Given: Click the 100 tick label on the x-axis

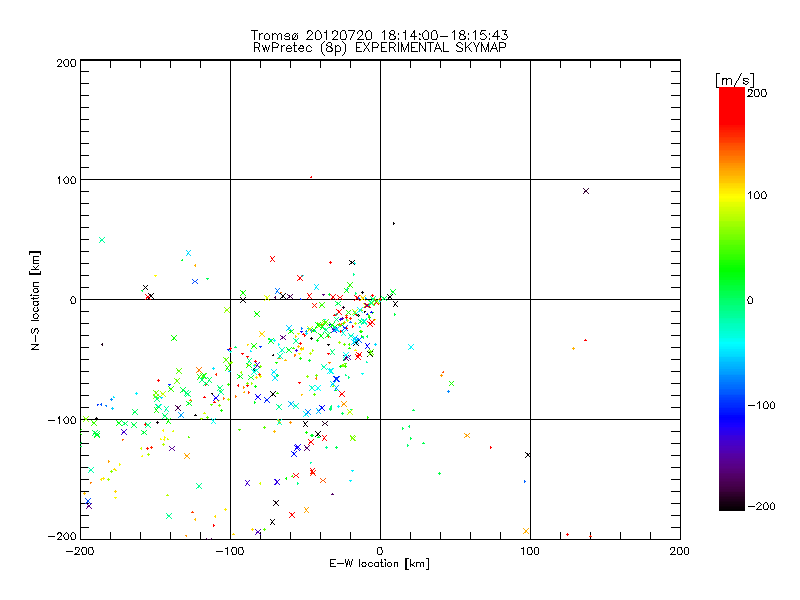Looking at the screenshot, I should point(530,551).
